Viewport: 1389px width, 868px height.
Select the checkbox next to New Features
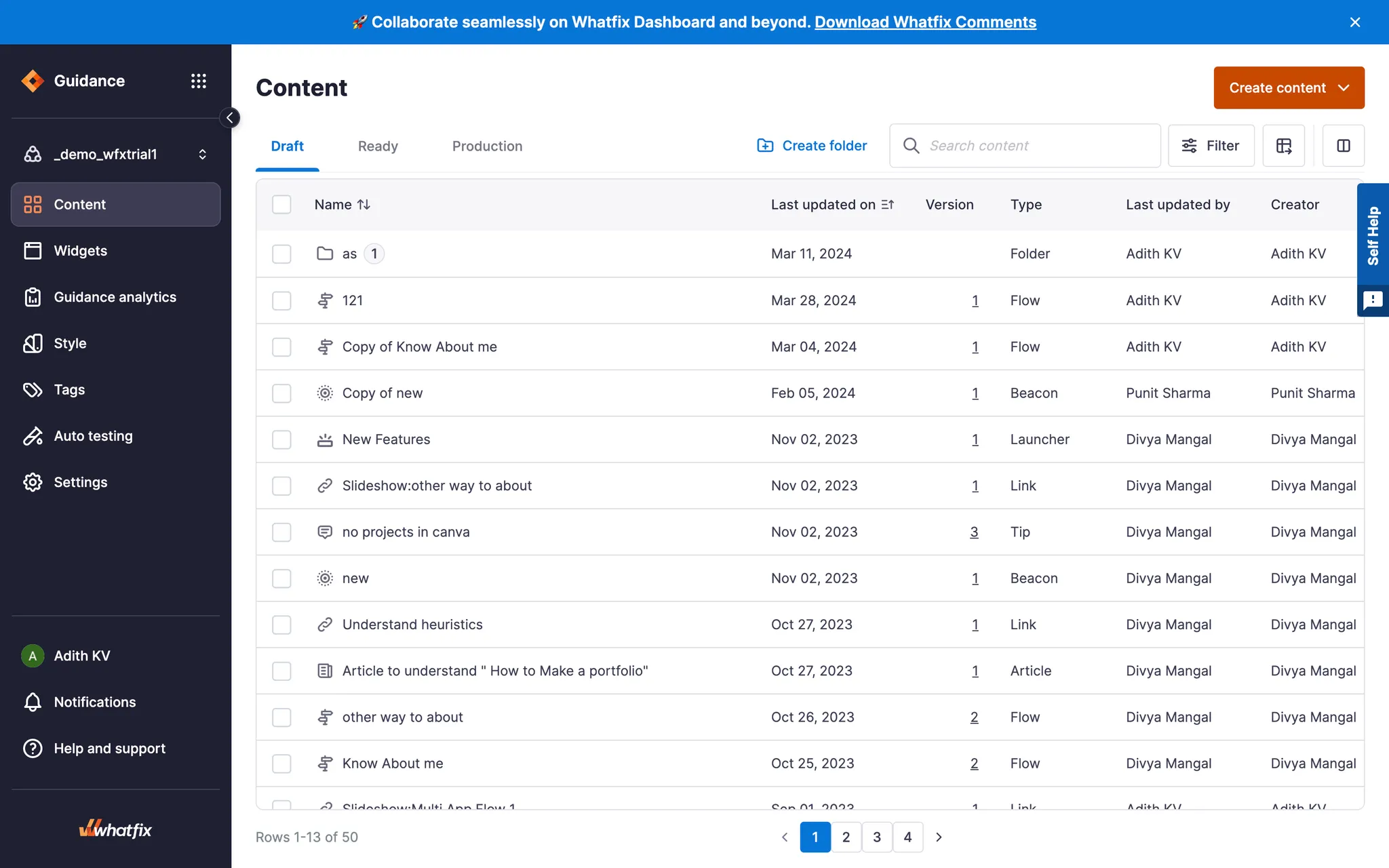[x=282, y=439]
